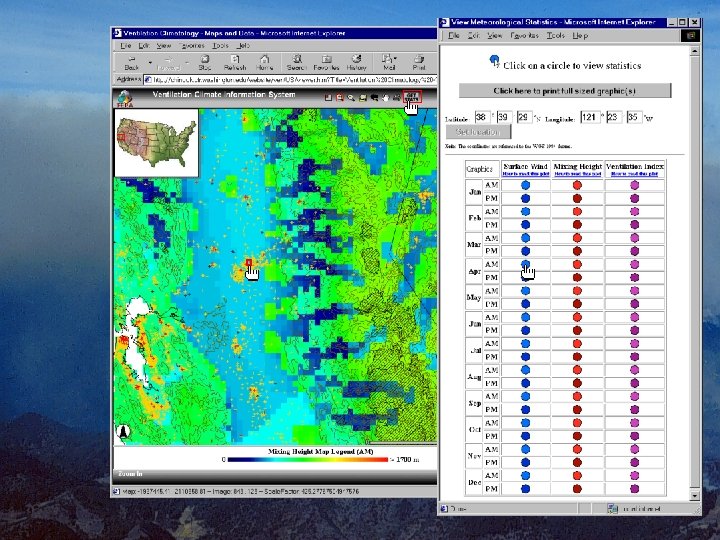Click the May AM Surface Wind circle

tap(526, 291)
